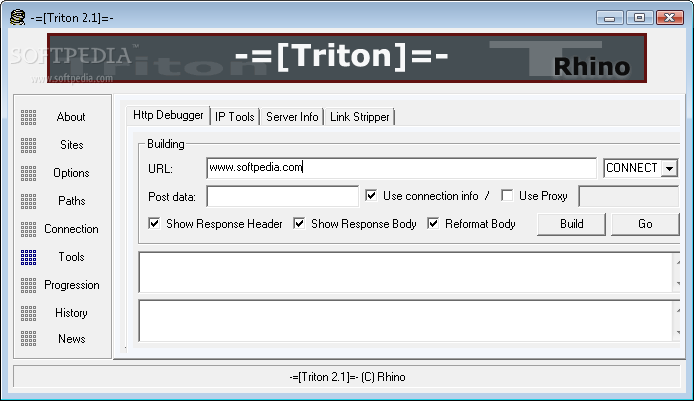Enable the Use Proxy checkbox
The image size is (694, 401).
coord(507,196)
